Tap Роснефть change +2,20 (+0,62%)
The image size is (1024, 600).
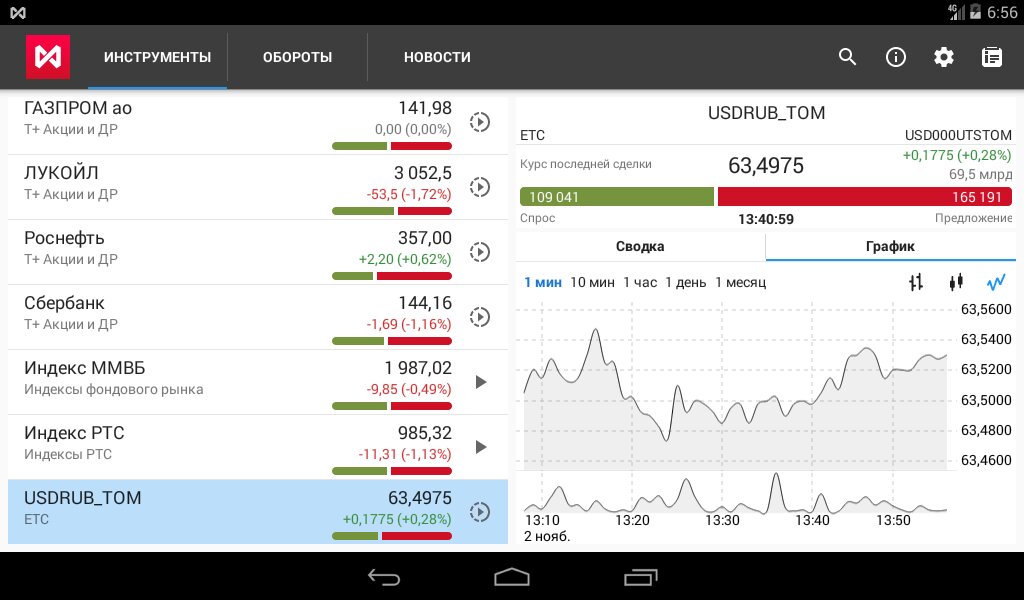click(x=405, y=259)
